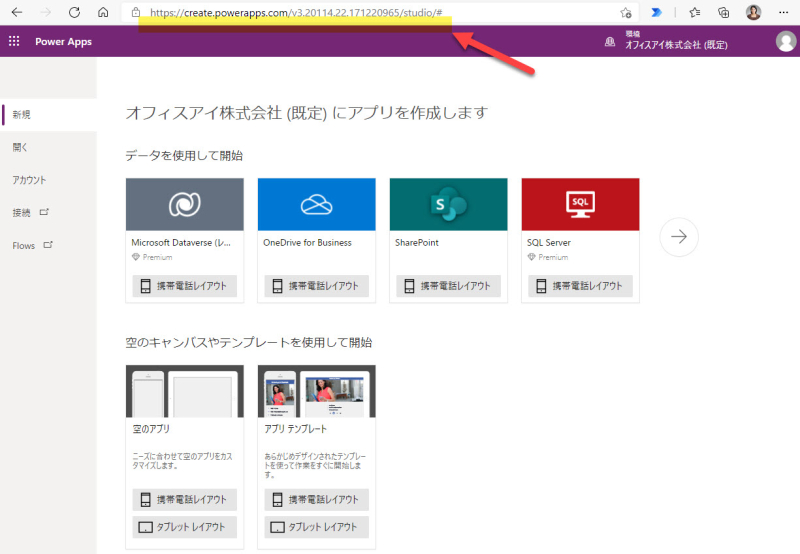Click the SQL Server card title

tap(548, 243)
